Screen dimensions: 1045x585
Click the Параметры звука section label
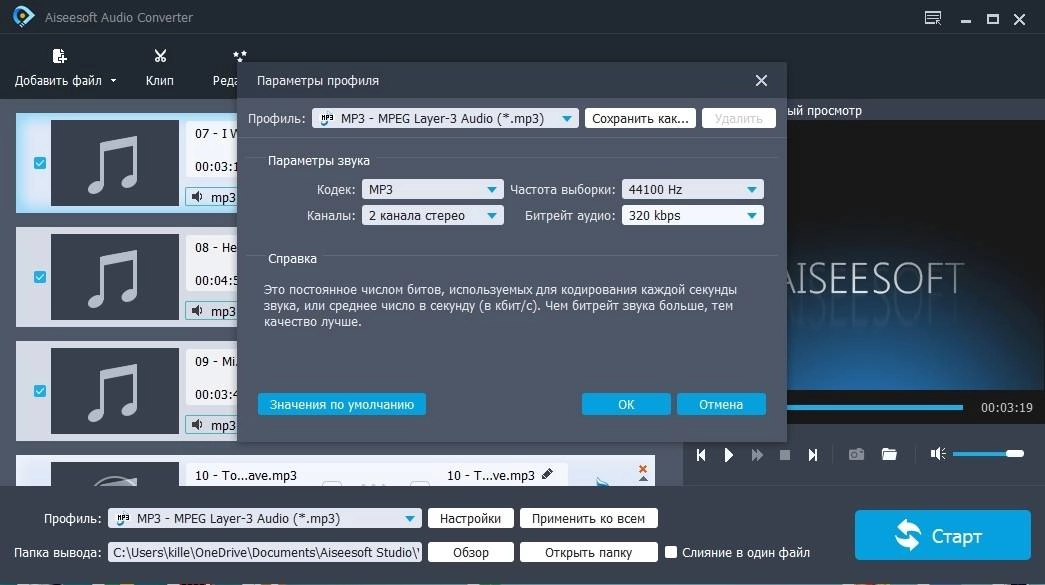click(x=319, y=161)
